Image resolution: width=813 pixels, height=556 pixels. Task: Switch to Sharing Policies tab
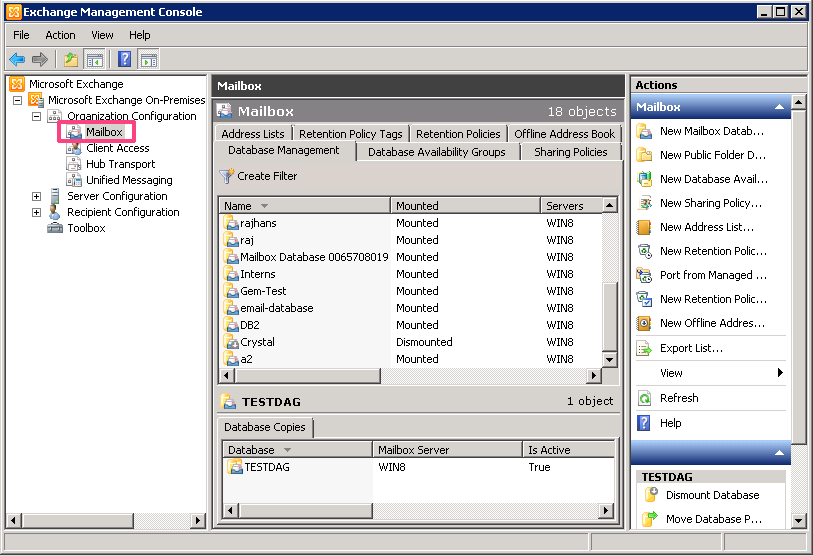pos(570,152)
